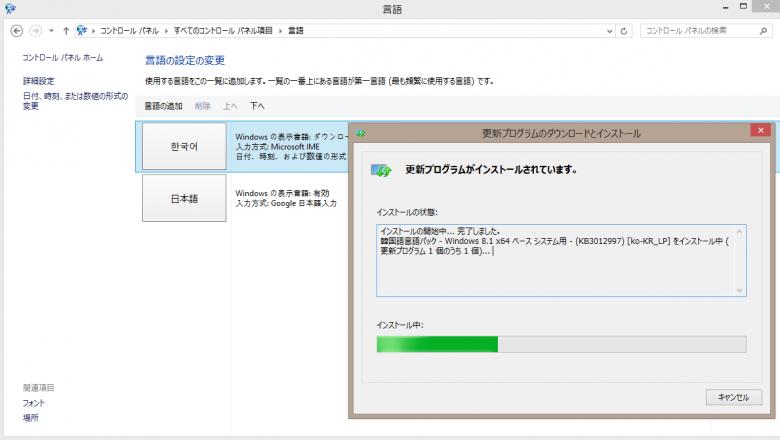Click the green update icon in the dialog
The height and width of the screenshot is (440, 780).
(382, 171)
